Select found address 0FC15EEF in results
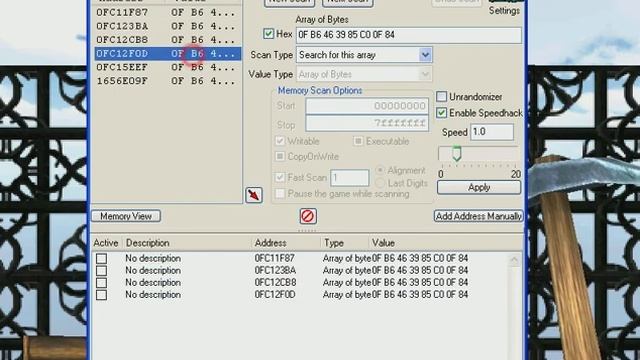The width and height of the screenshot is (640, 360). point(167,67)
